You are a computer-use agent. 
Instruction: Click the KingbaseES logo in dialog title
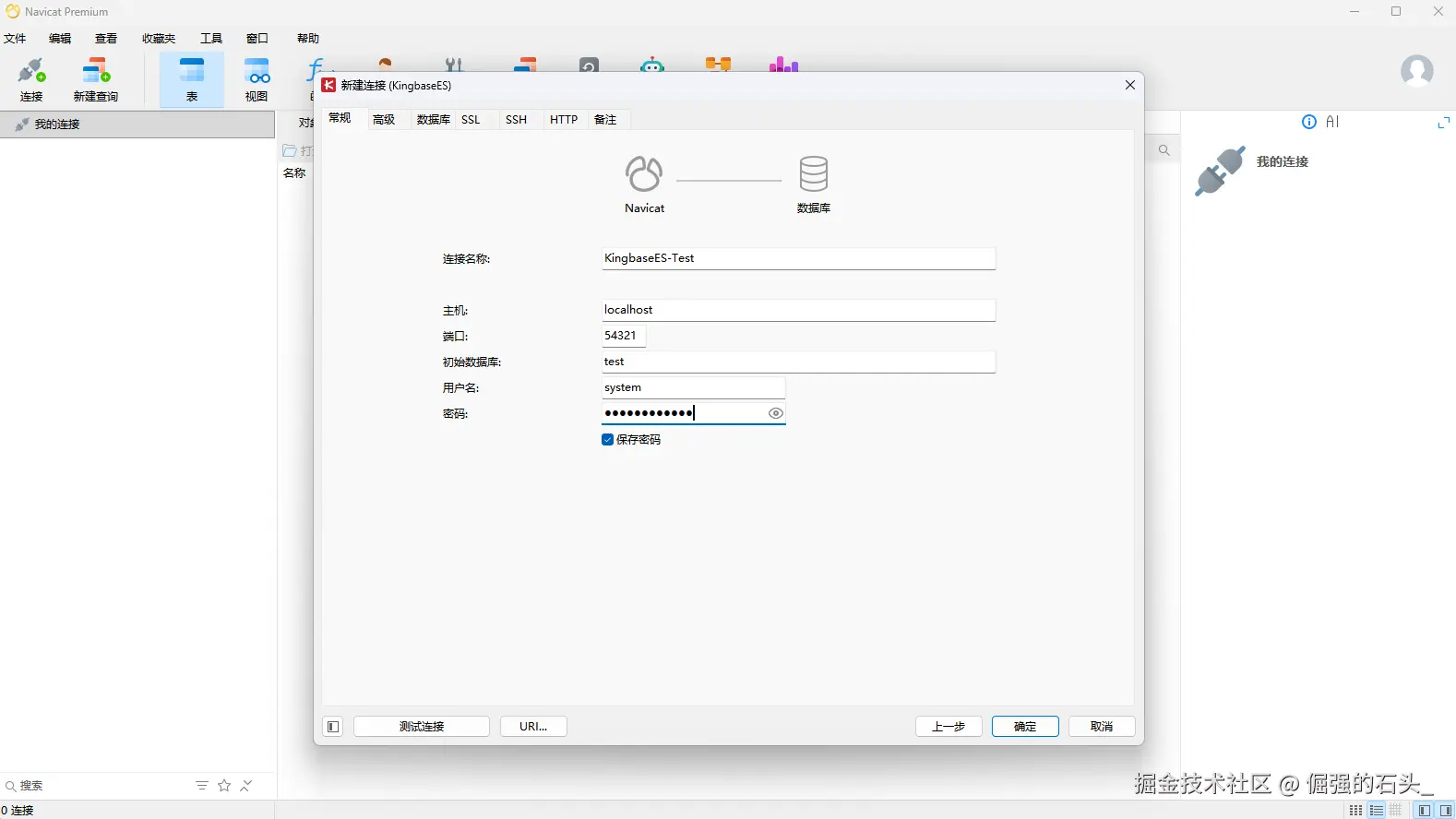point(328,85)
